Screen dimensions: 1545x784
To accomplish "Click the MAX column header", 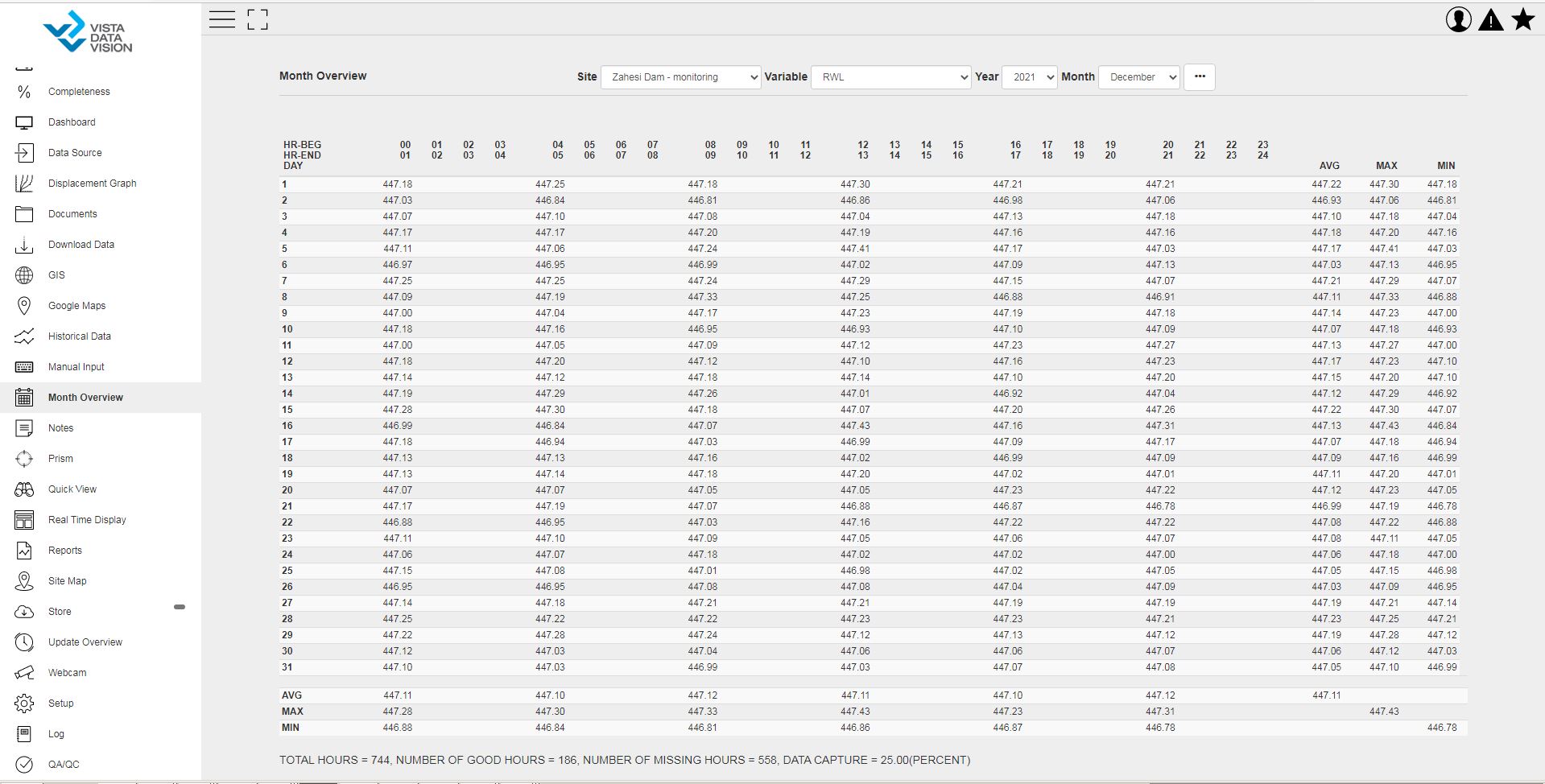I will click(1386, 166).
